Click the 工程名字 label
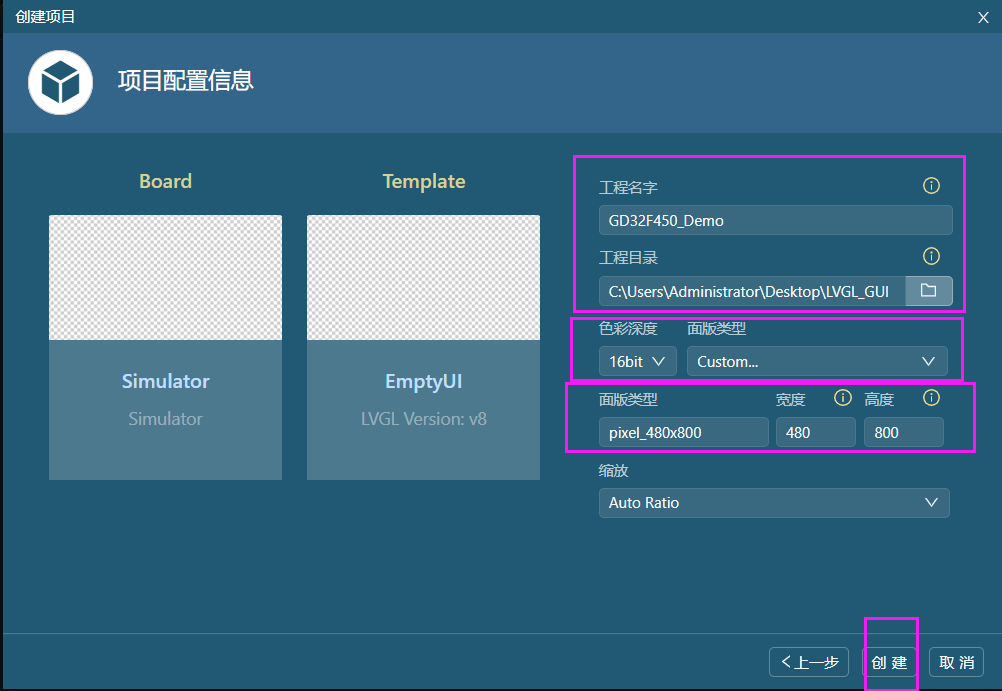The width and height of the screenshot is (1002, 691). pos(628,187)
